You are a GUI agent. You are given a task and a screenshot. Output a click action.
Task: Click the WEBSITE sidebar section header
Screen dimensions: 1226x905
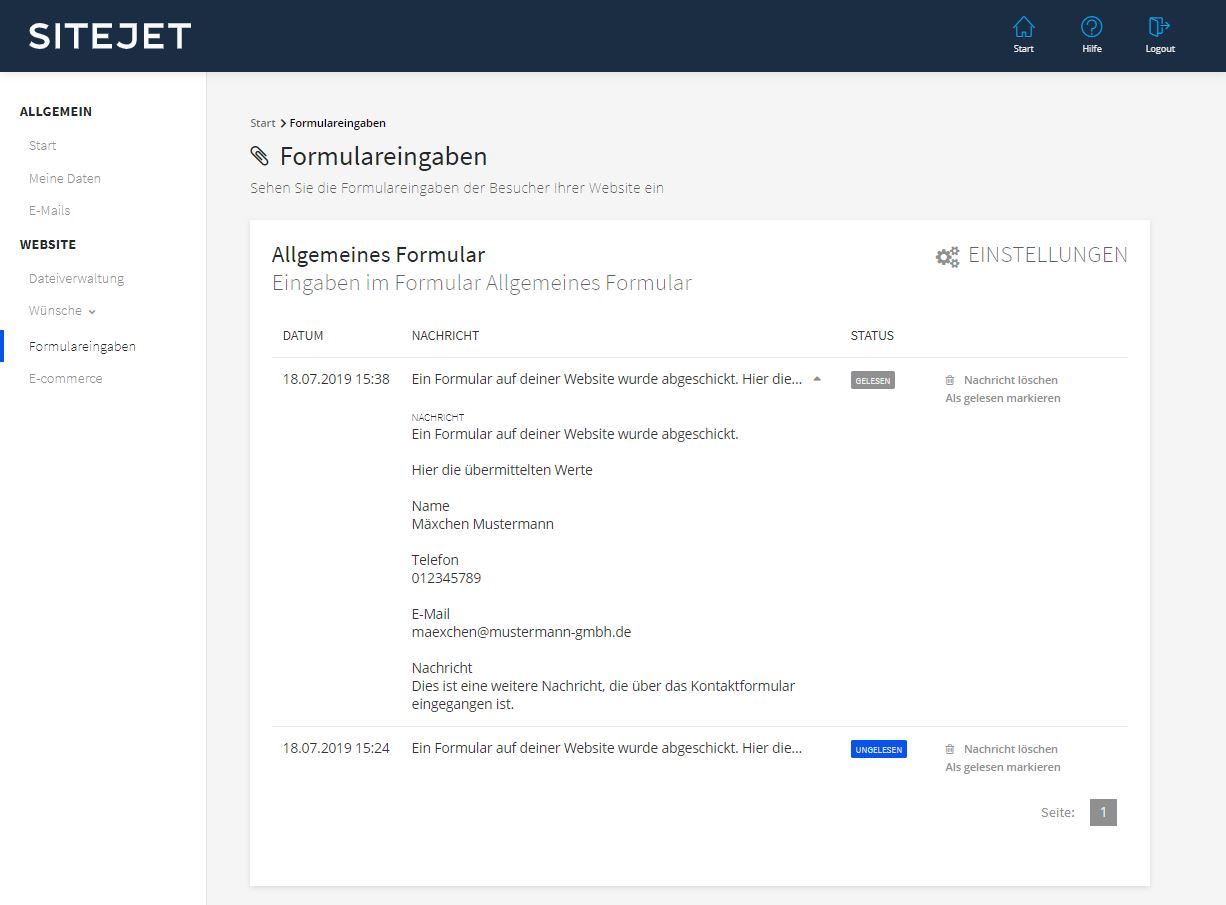coord(48,245)
